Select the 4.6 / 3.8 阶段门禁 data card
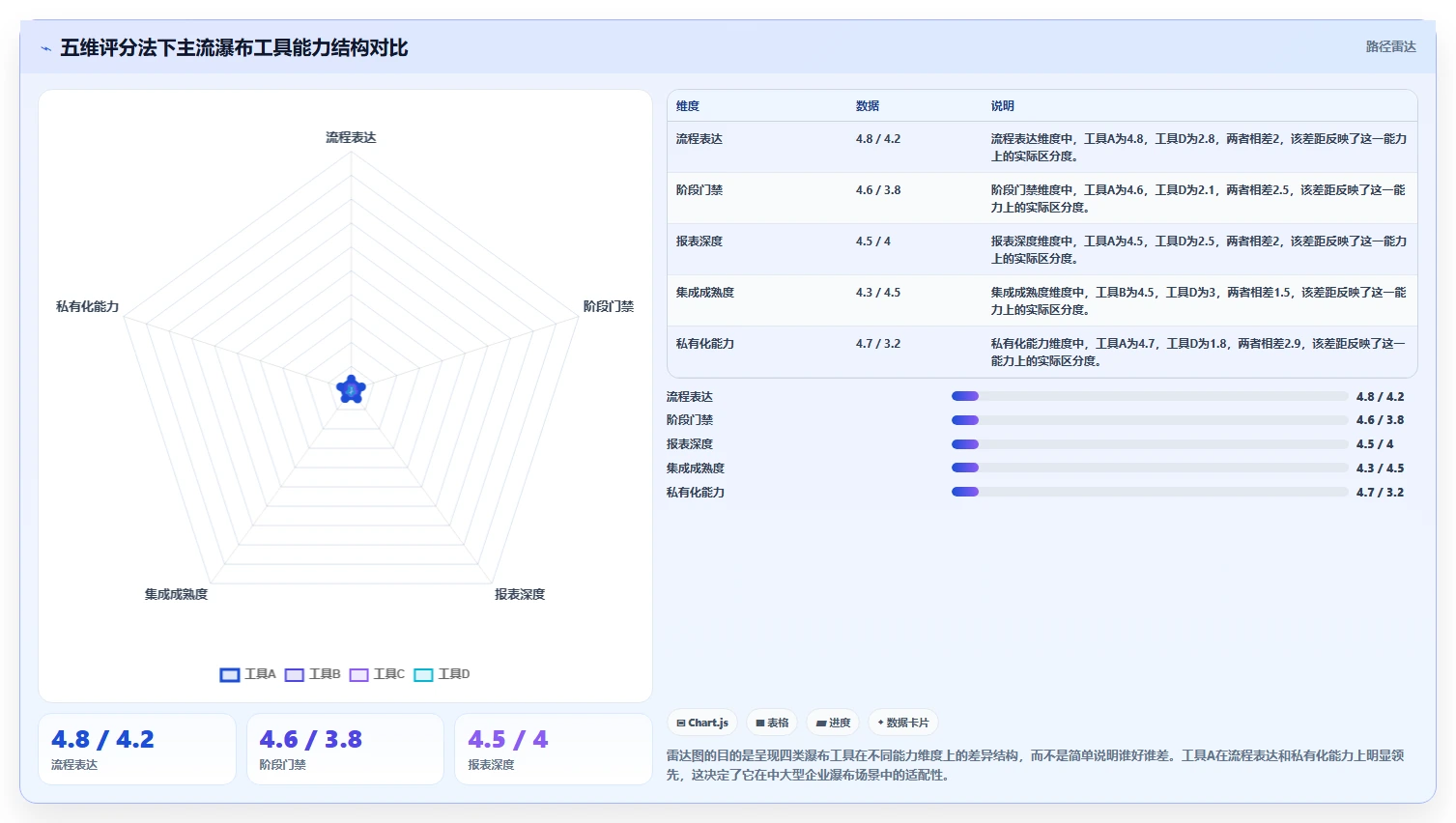This screenshot has width=1456, height=823. [x=346, y=750]
